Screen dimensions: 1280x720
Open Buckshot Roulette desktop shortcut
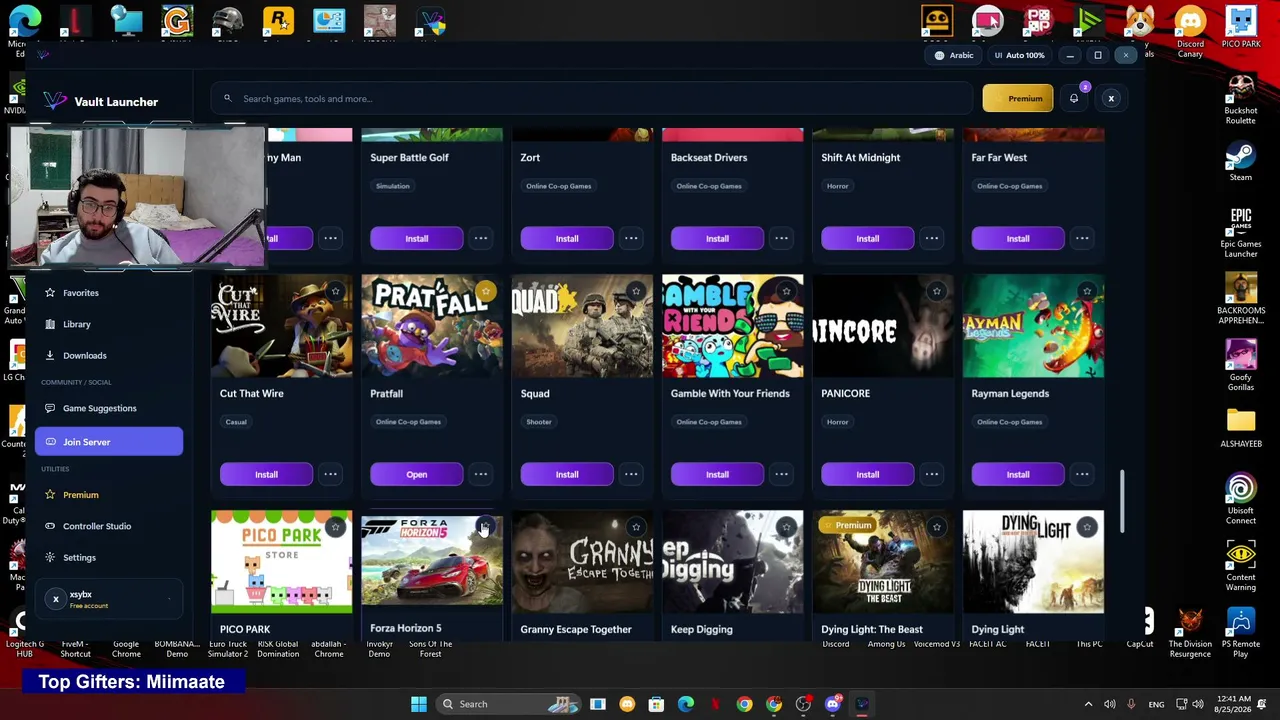click(x=1240, y=98)
